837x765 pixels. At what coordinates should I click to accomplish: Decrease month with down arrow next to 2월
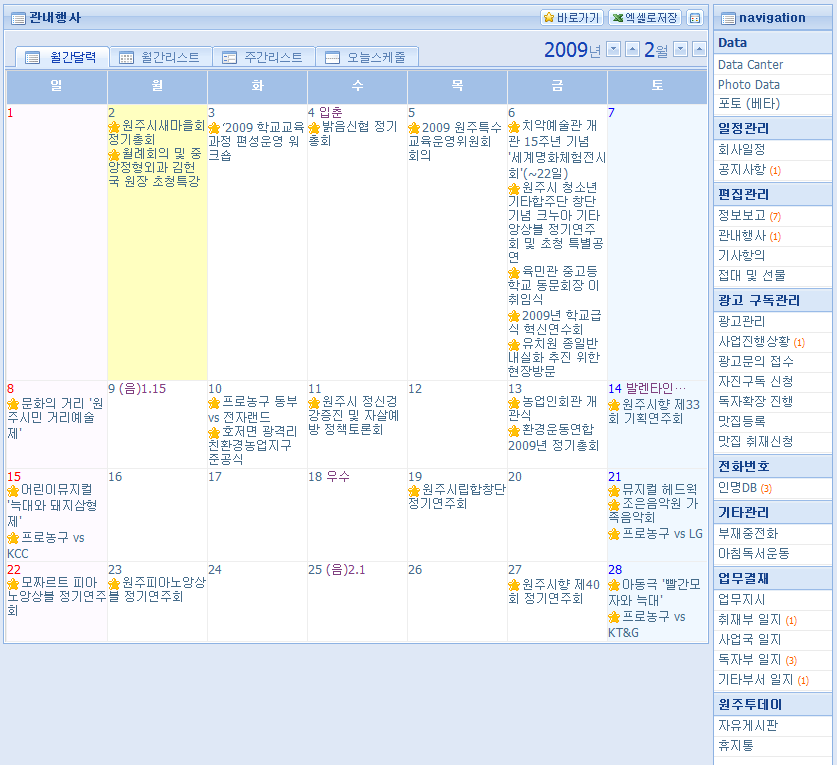point(681,50)
